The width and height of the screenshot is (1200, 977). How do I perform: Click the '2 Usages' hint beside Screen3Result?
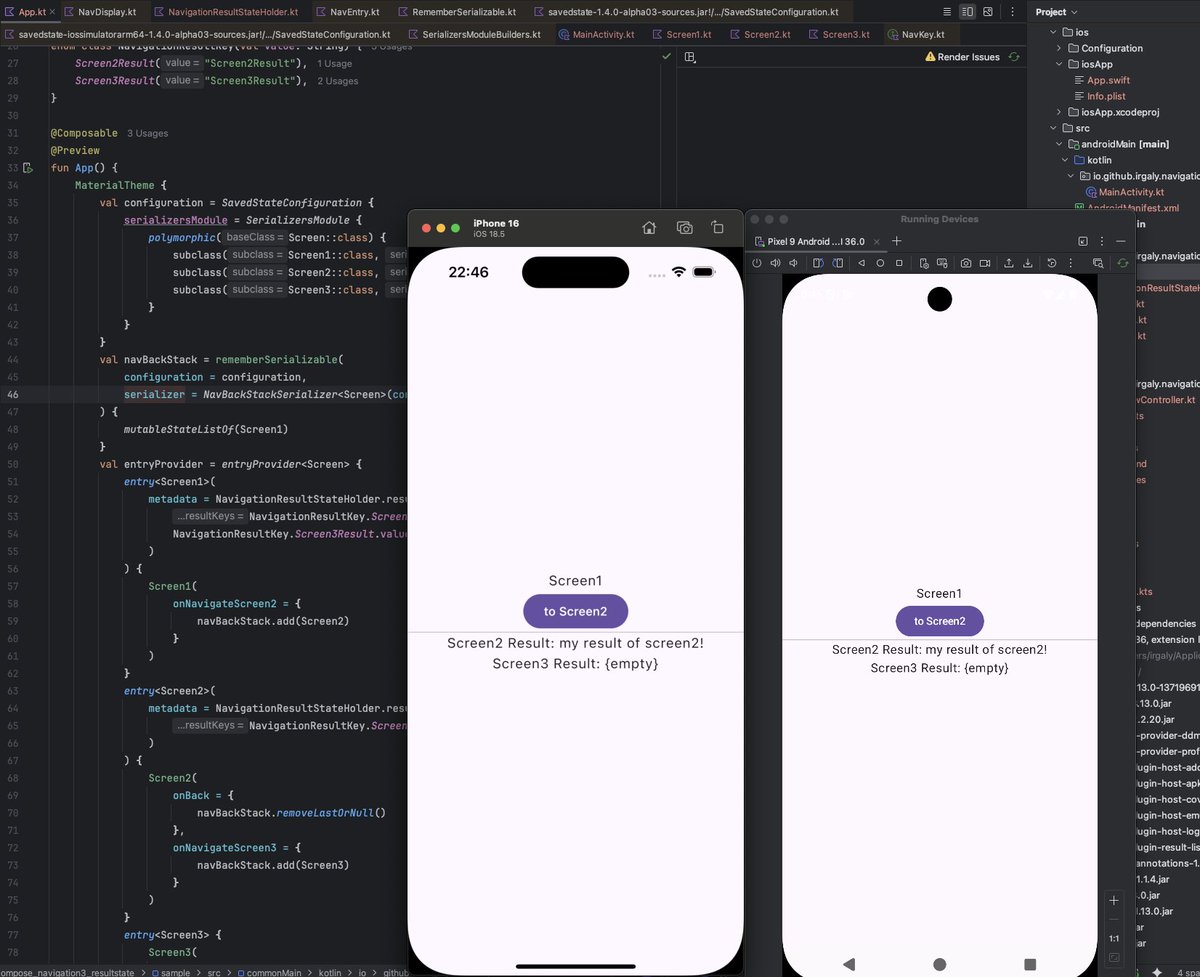(x=337, y=81)
